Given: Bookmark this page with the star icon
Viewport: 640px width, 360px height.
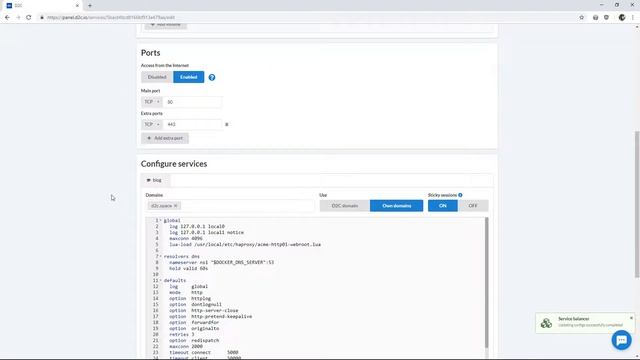Looking at the screenshot, I should 582,18.
